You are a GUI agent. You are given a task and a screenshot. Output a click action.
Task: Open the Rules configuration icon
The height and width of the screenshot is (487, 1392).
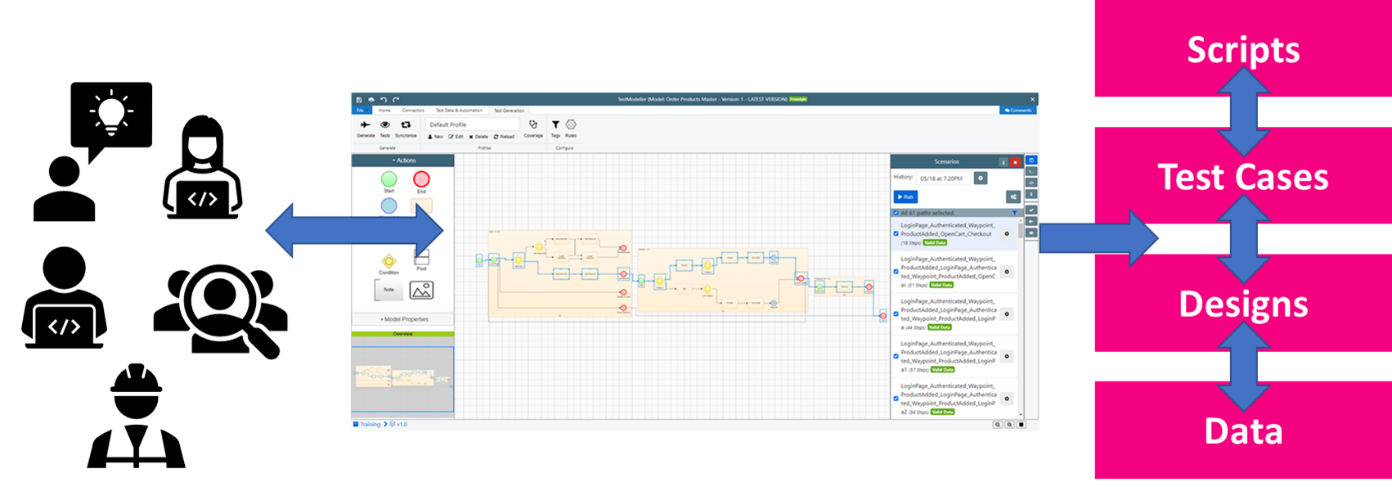pyautogui.click(x=571, y=126)
